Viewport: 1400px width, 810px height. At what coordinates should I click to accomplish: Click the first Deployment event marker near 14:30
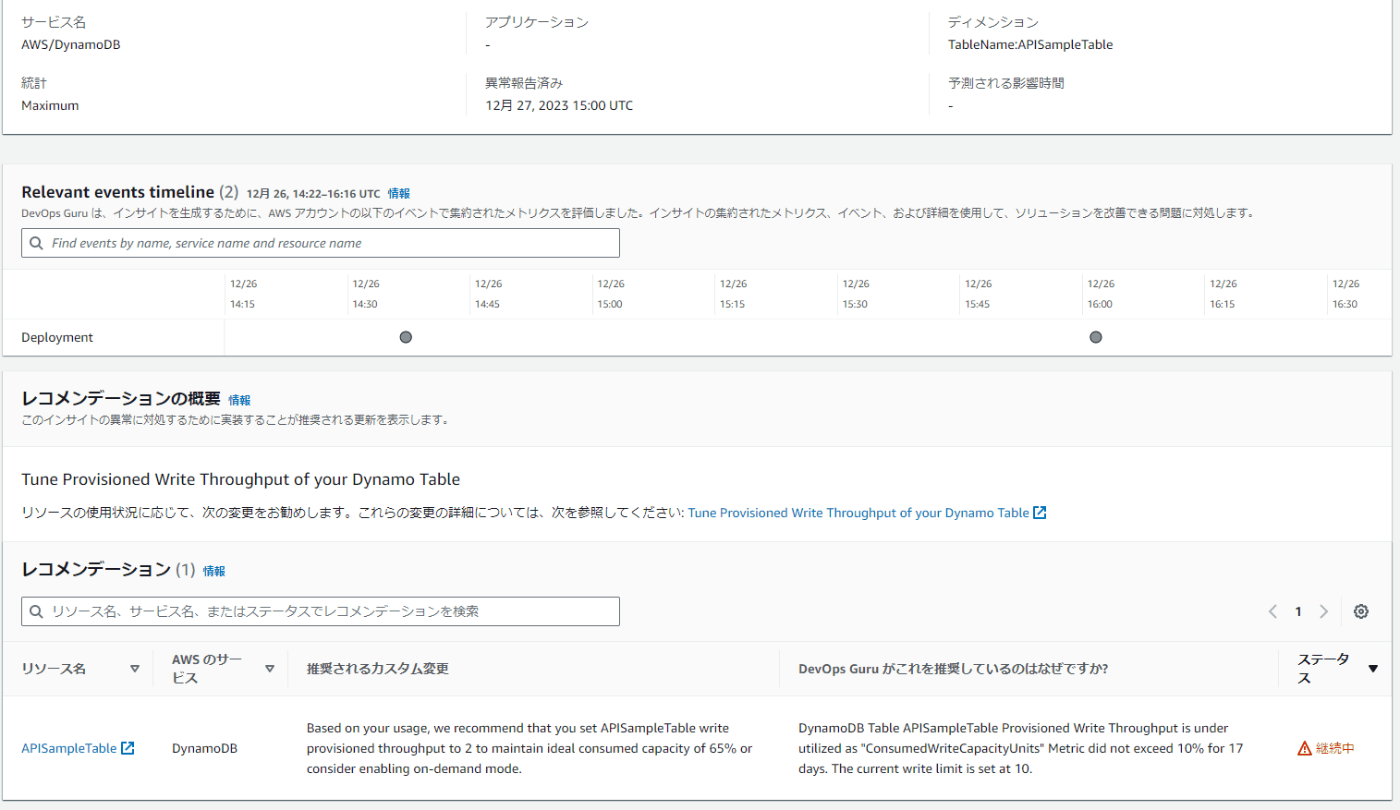click(x=405, y=338)
